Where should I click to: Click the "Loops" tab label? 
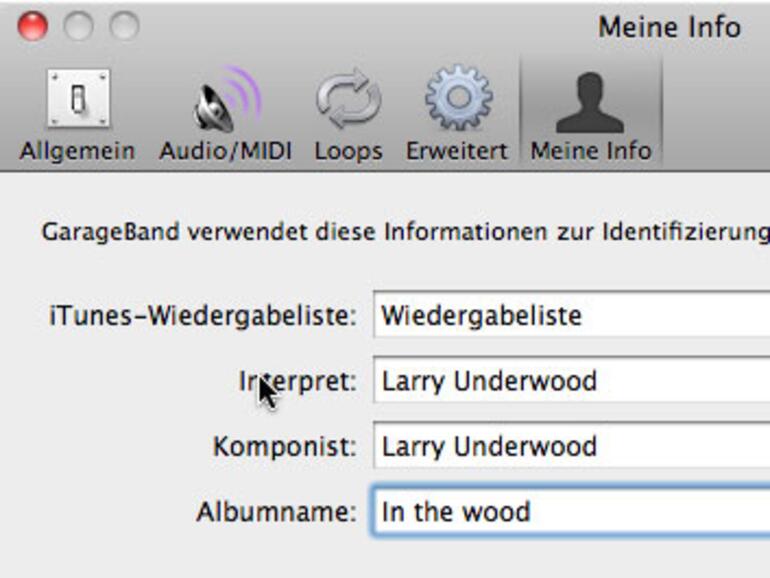(x=348, y=151)
